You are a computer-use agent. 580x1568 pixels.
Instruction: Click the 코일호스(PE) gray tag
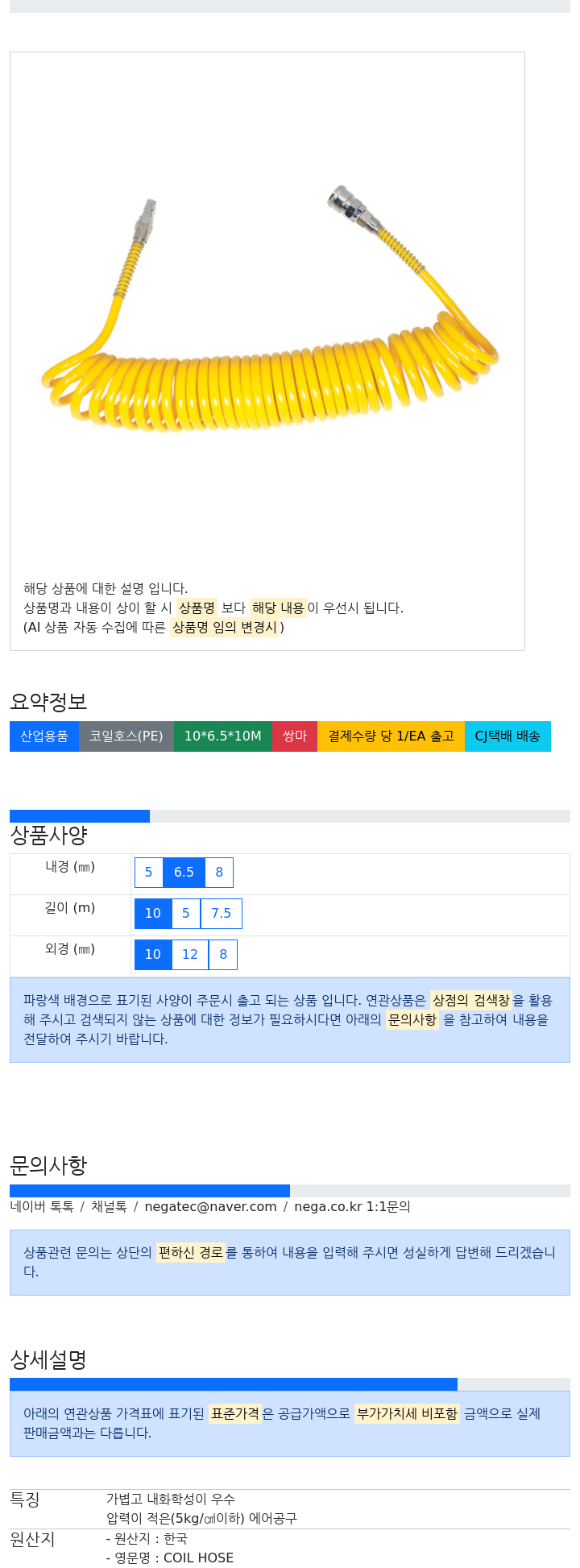(126, 736)
